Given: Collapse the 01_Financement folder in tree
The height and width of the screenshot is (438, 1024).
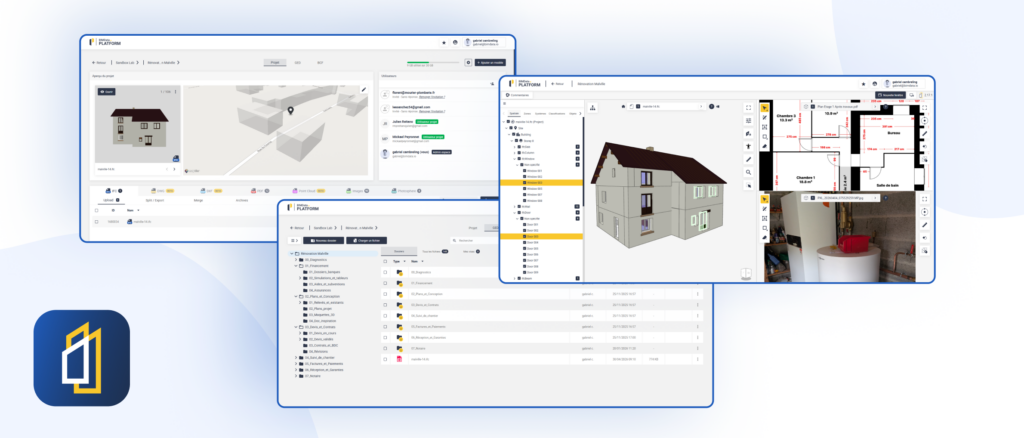Looking at the screenshot, I should (x=295, y=266).
